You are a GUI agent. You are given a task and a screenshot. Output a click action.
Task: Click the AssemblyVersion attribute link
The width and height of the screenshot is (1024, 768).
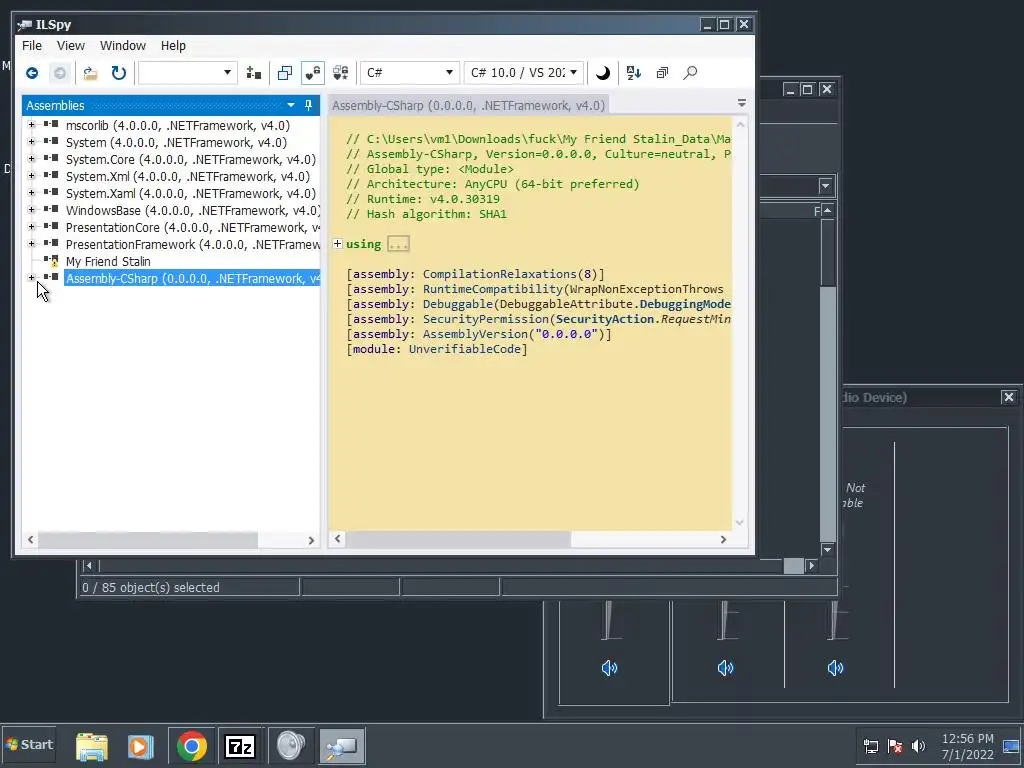pyautogui.click(x=475, y=334)
